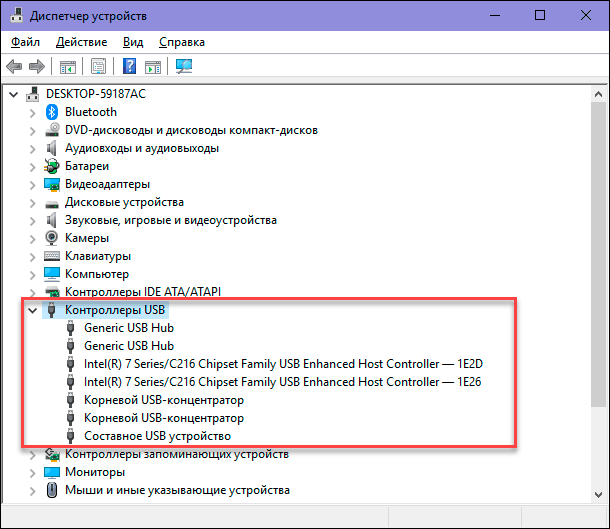Select the webcam icon beside Камеры
This screenshot has height=529, width=610.
[51, 238]
